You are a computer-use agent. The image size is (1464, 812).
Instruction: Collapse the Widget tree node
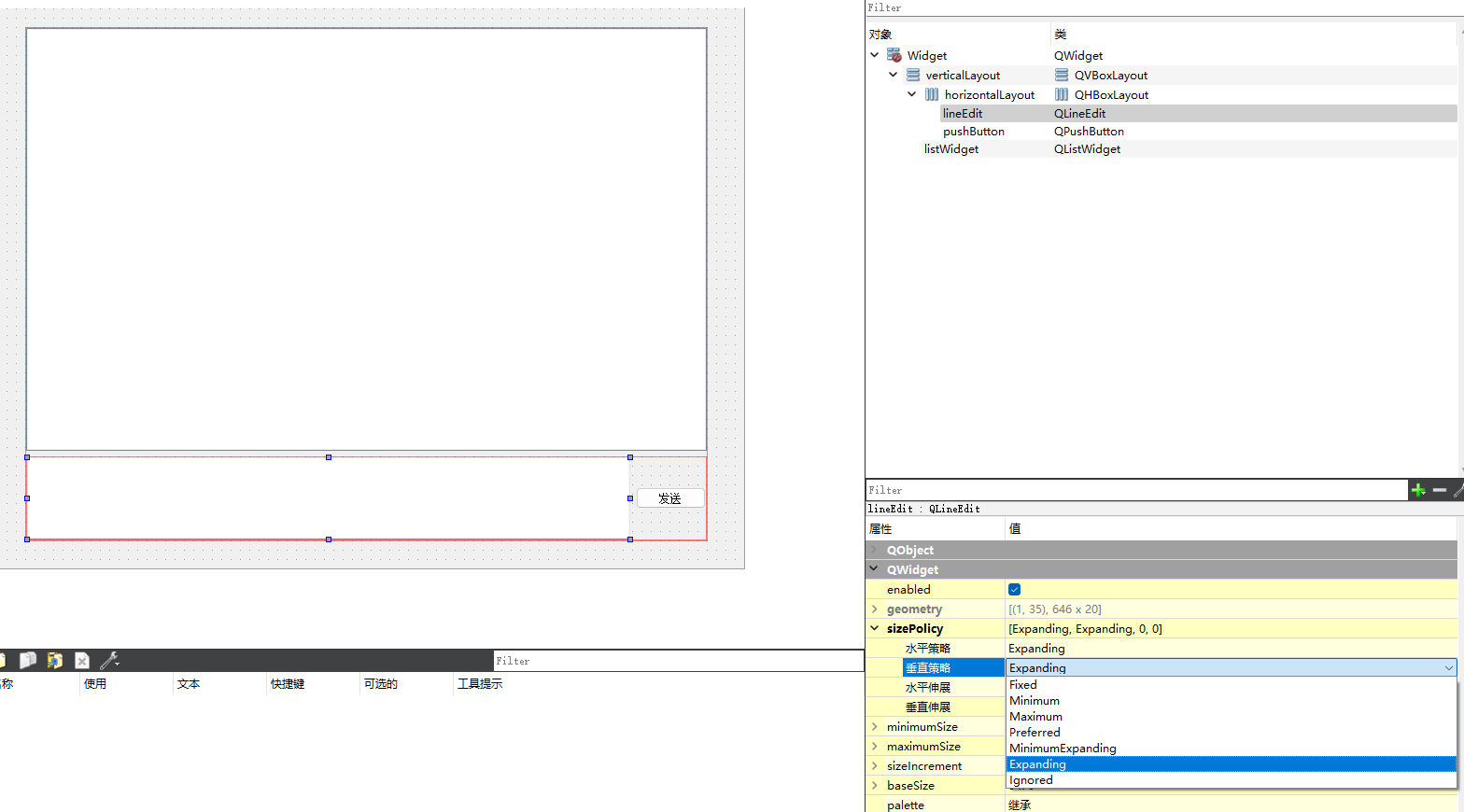[875, 55]
